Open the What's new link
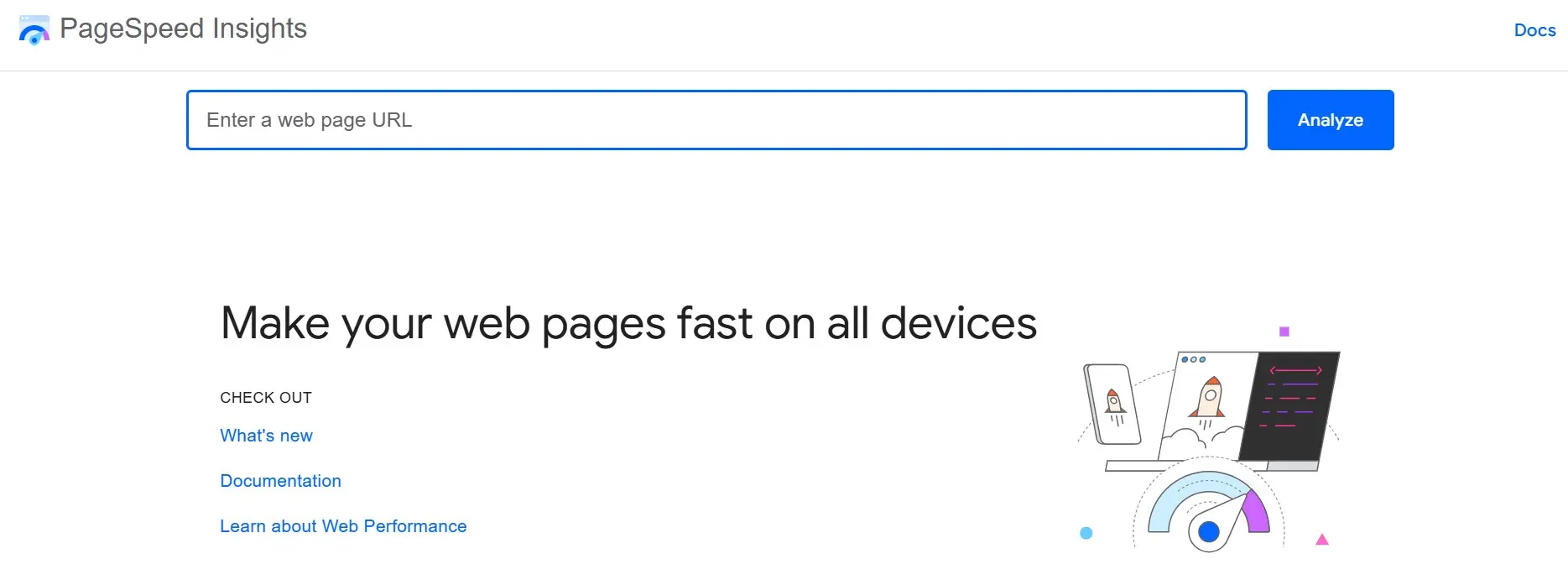The width and height of the screenshot is (1568, 585). (266, 436)
